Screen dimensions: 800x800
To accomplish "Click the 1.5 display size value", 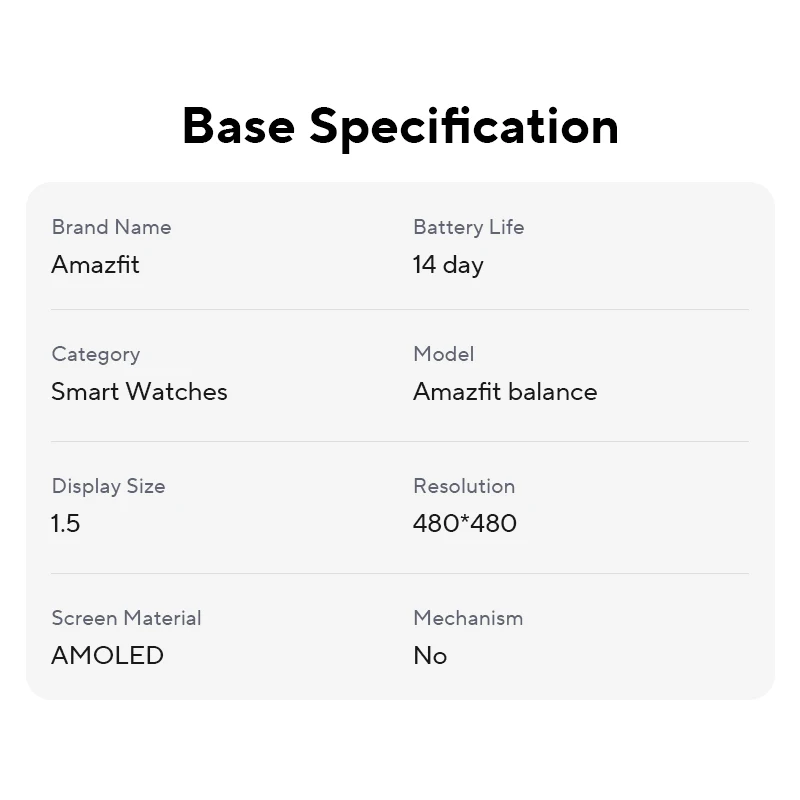I will tap(66, 523).
